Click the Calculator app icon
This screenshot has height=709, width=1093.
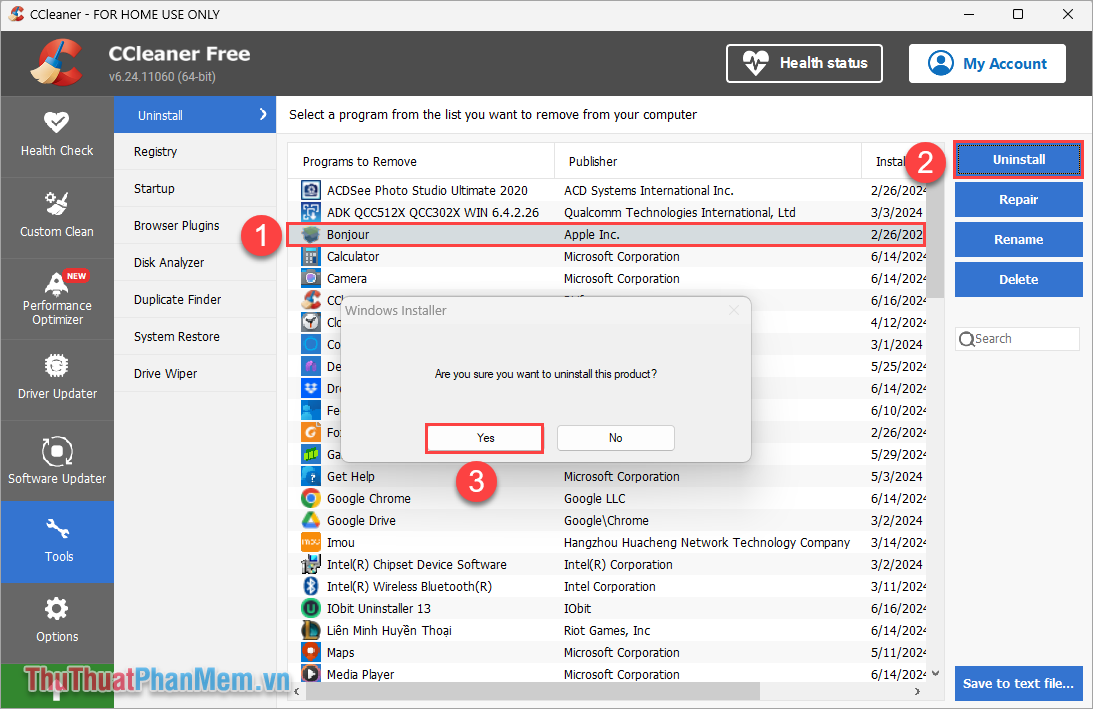click(310, 257)
